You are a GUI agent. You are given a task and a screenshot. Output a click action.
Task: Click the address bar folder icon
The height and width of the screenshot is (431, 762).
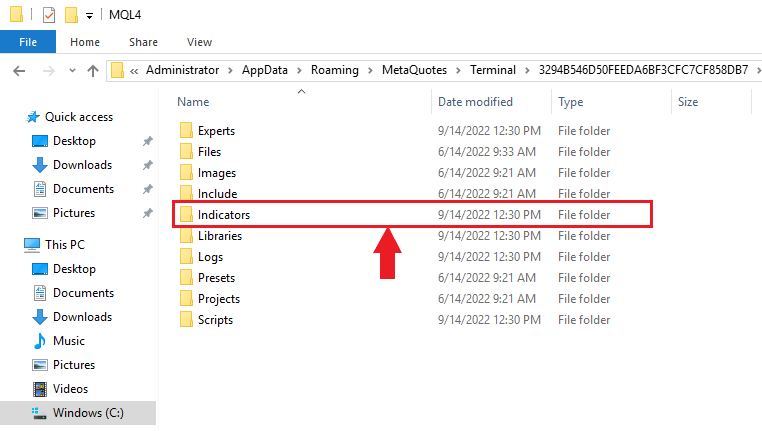117,70
